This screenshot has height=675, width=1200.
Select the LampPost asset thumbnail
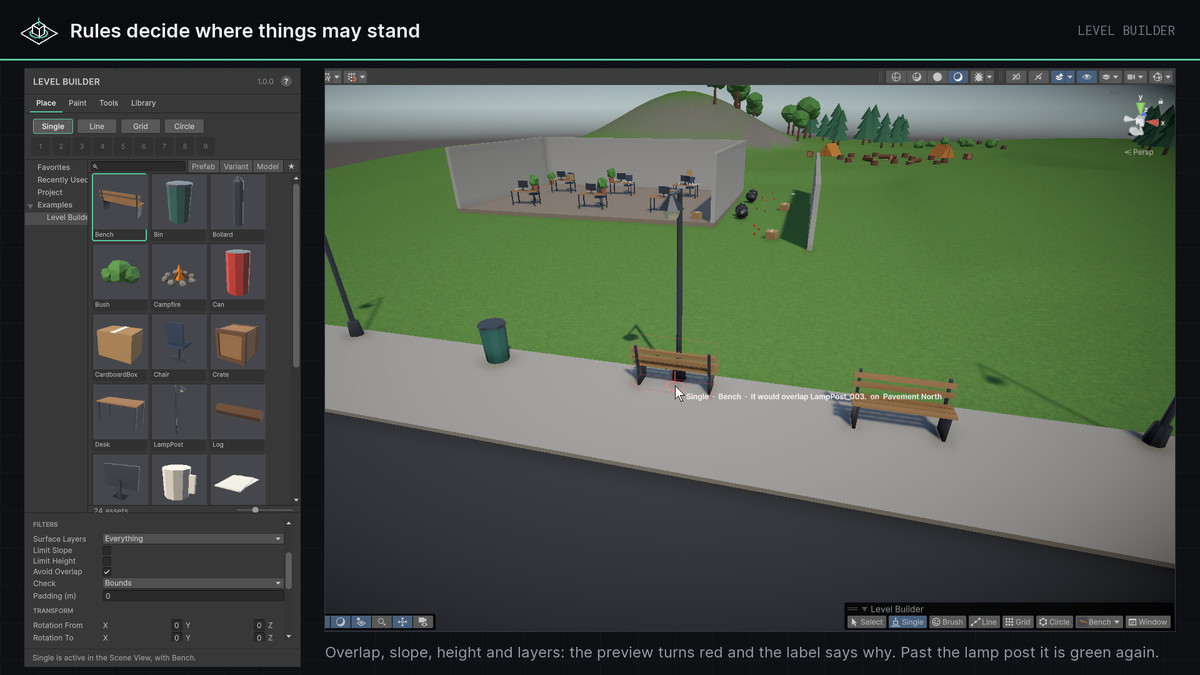coord(179,417)
